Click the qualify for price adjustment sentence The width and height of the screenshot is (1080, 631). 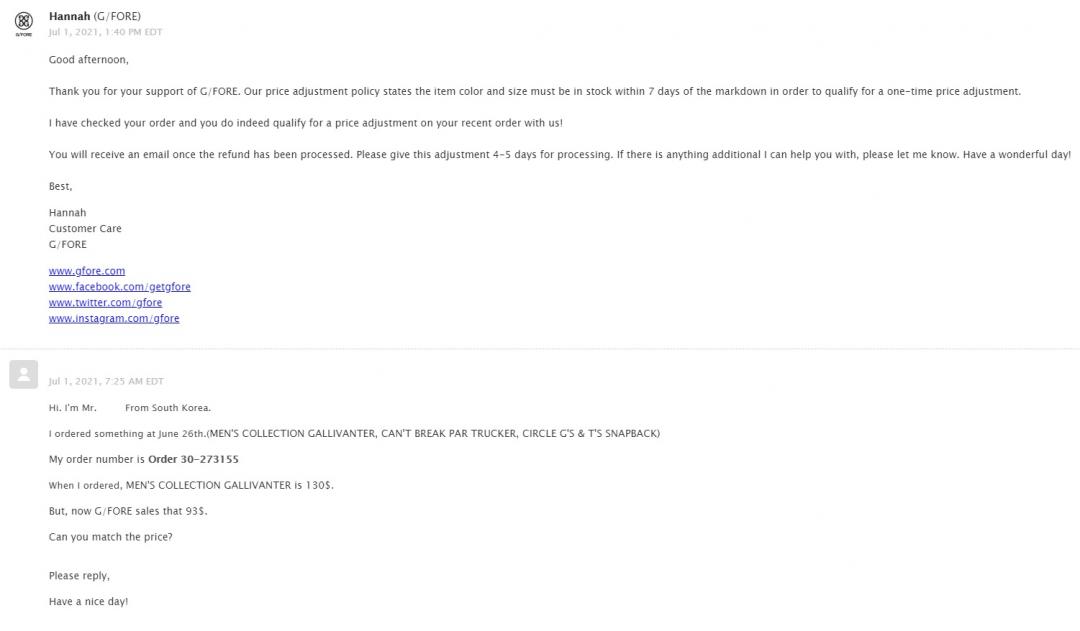pyautogui.click(x=306, y=123)
